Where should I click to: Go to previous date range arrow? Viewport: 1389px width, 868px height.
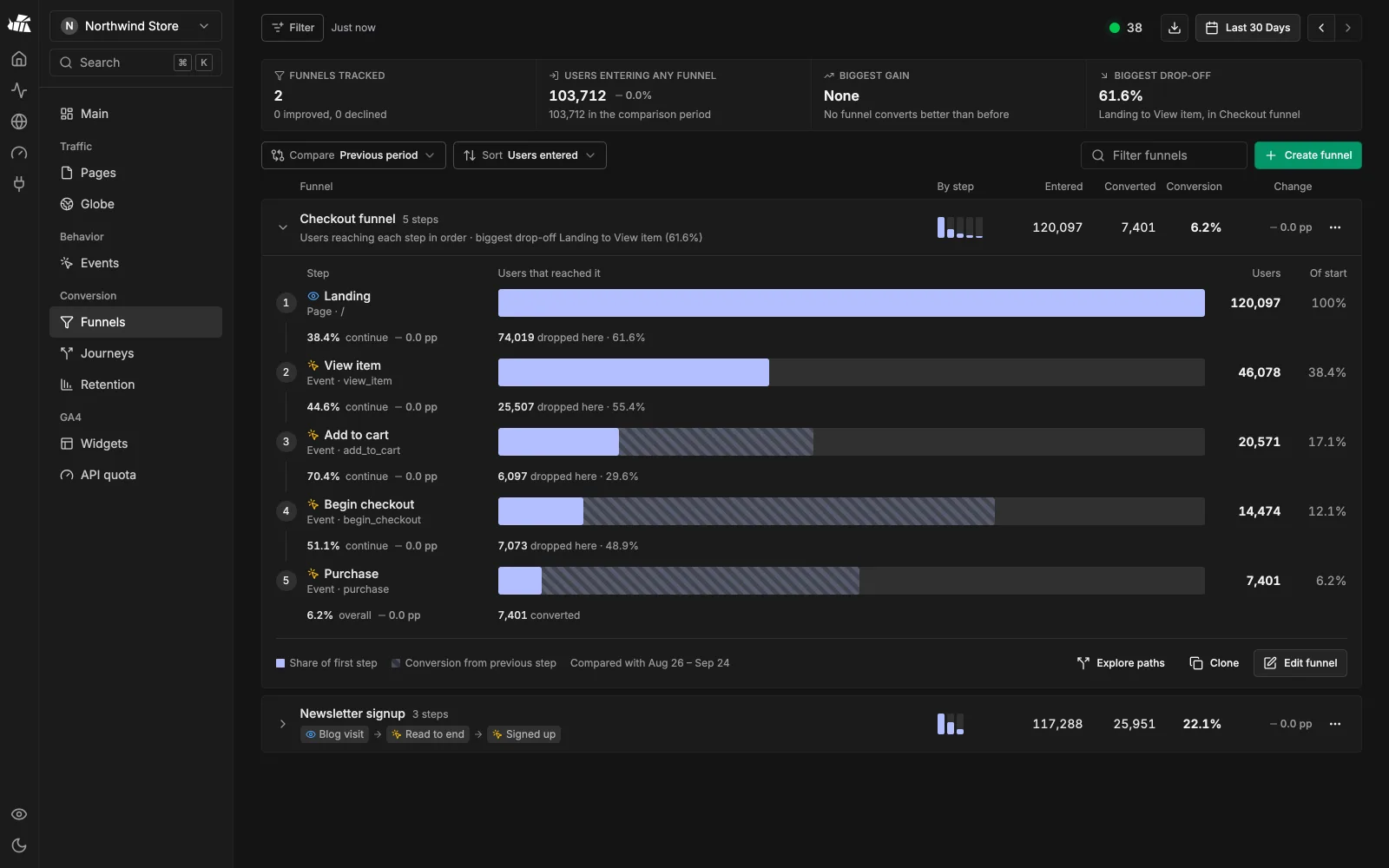(1321, 28)
